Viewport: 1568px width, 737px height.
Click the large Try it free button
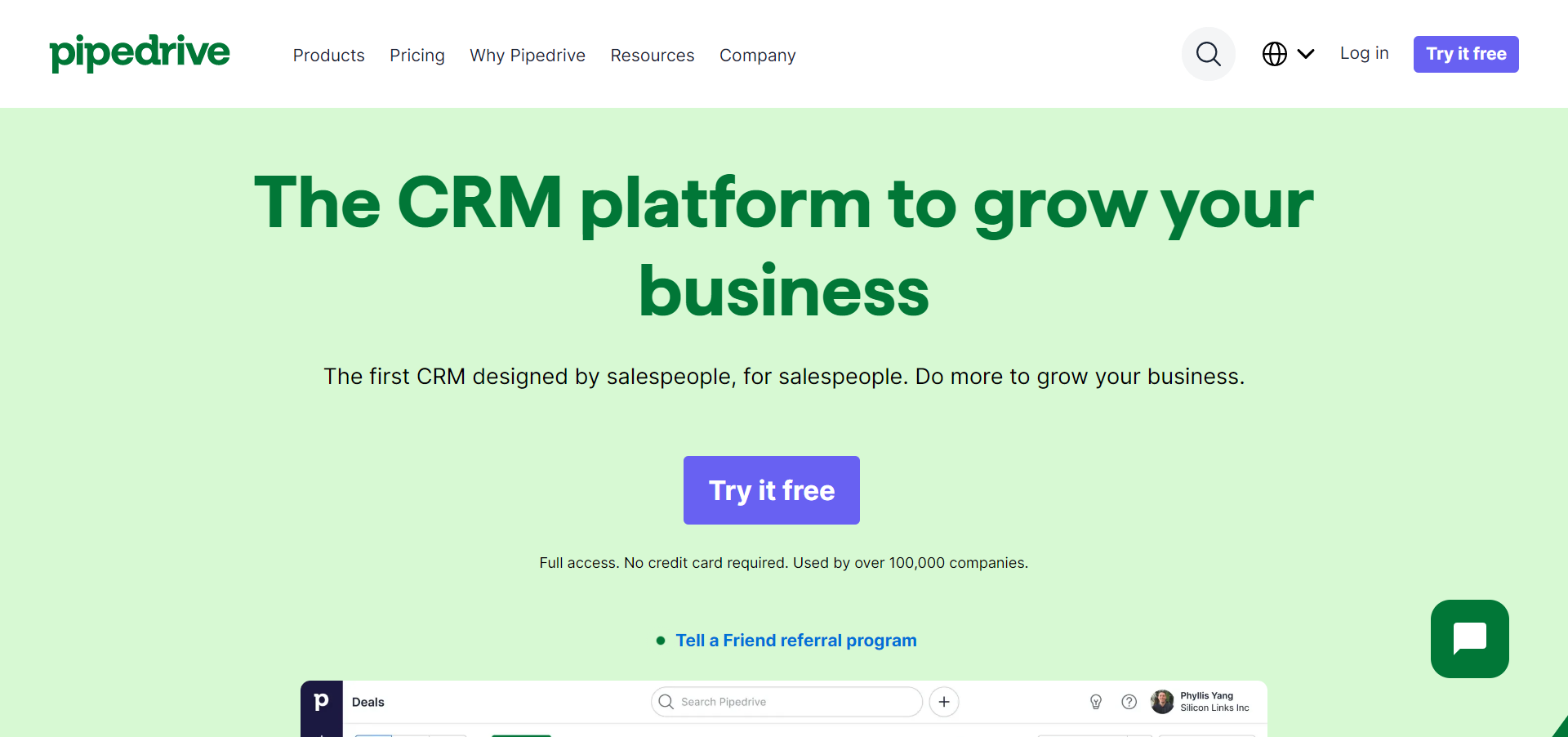(771, 489)
